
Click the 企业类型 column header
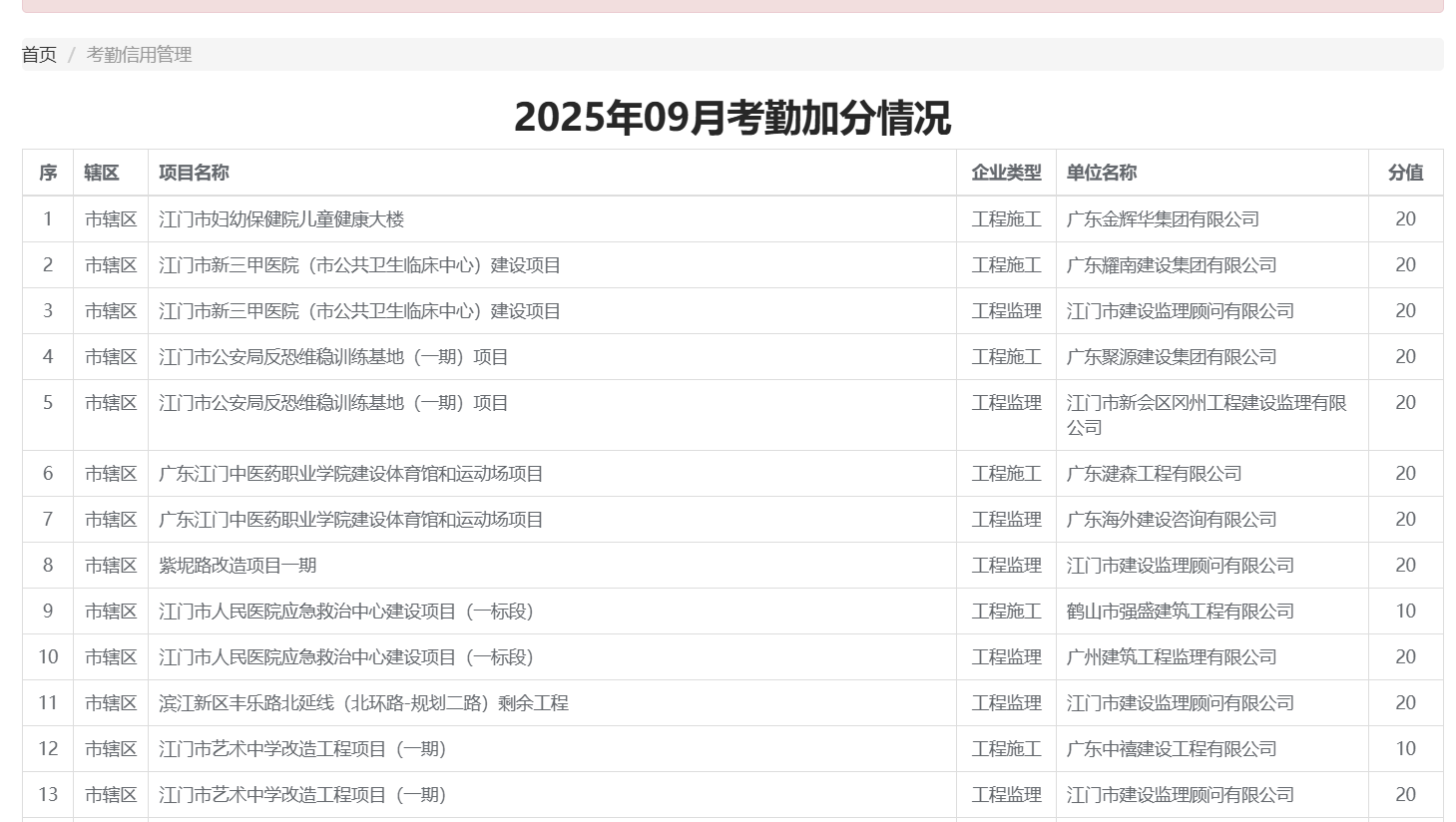(1006, 173)
